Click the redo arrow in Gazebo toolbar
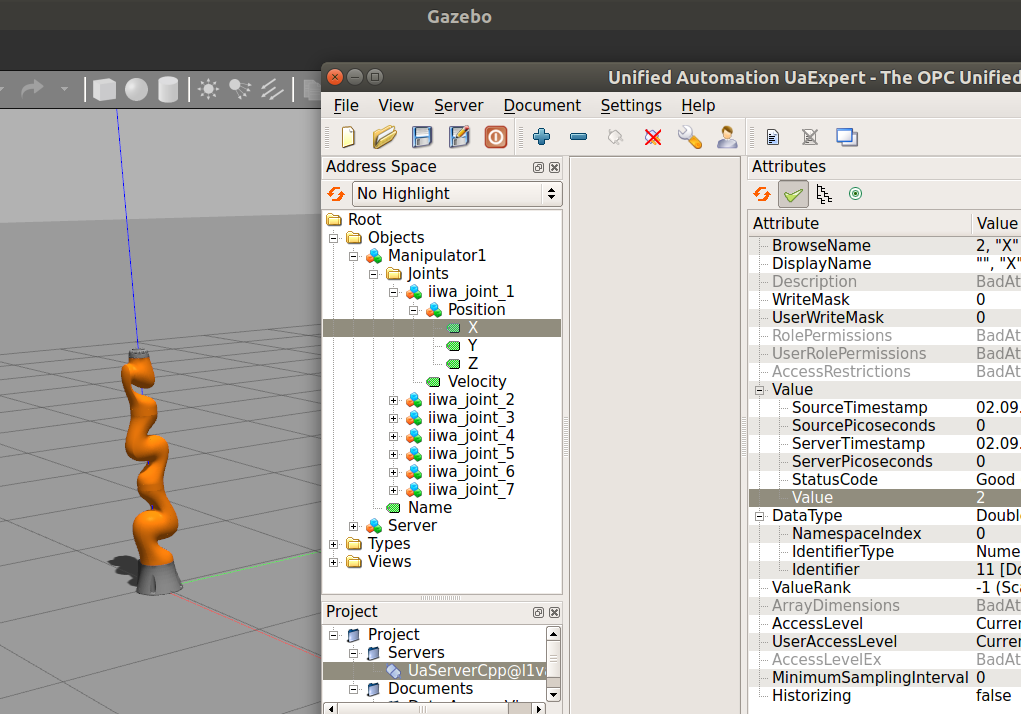This screenshot has height=714, width=1021. pyautogui.click(x=32, y=89)
